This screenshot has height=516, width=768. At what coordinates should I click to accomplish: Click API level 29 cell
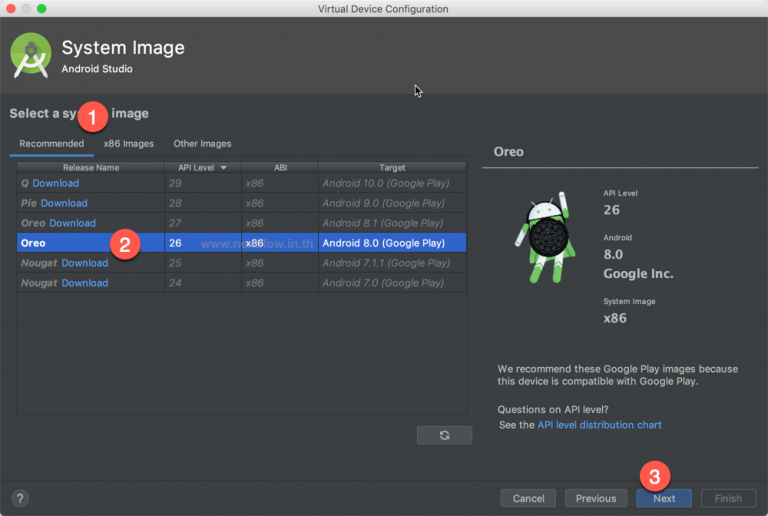(x=203, y=183)
